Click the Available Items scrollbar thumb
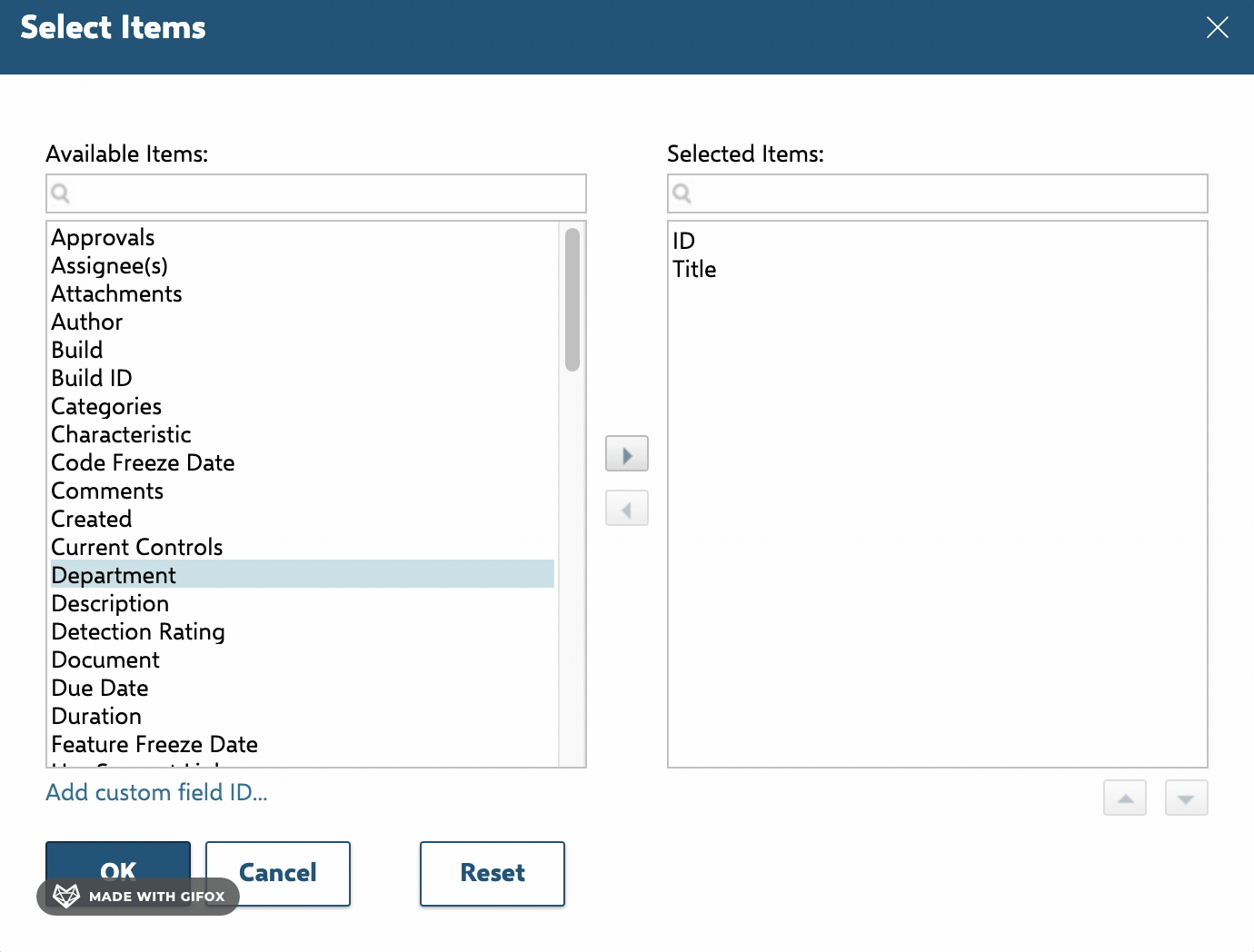The height and width of the screenshot is (952, 1254). tap(572, 300)
